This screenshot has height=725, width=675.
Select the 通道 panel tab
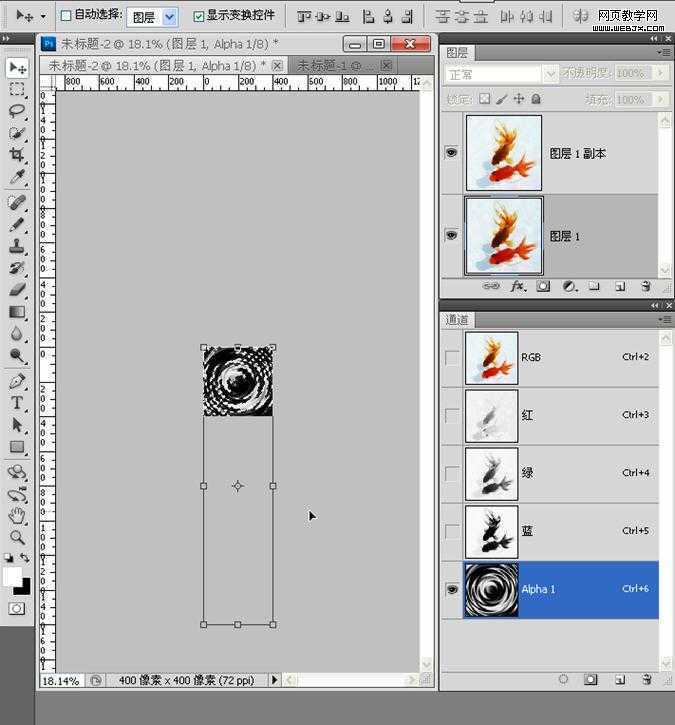pos(457,319)
